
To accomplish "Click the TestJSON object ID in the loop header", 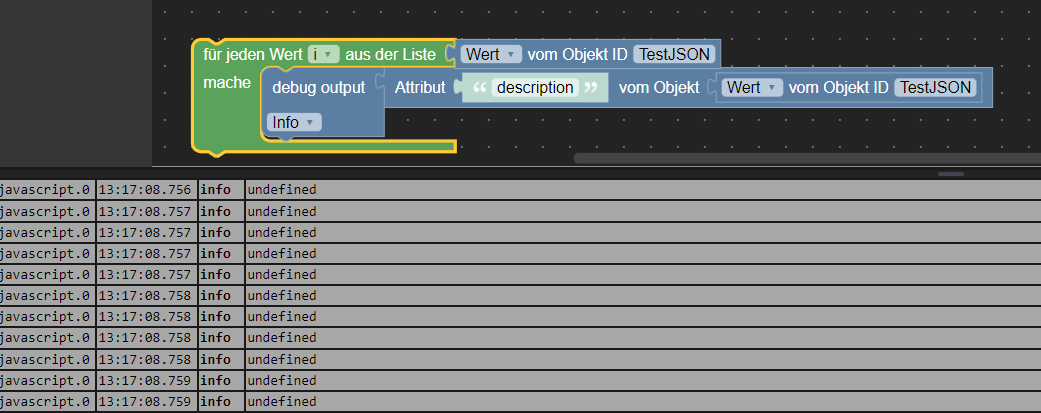I will click(675, 54).
